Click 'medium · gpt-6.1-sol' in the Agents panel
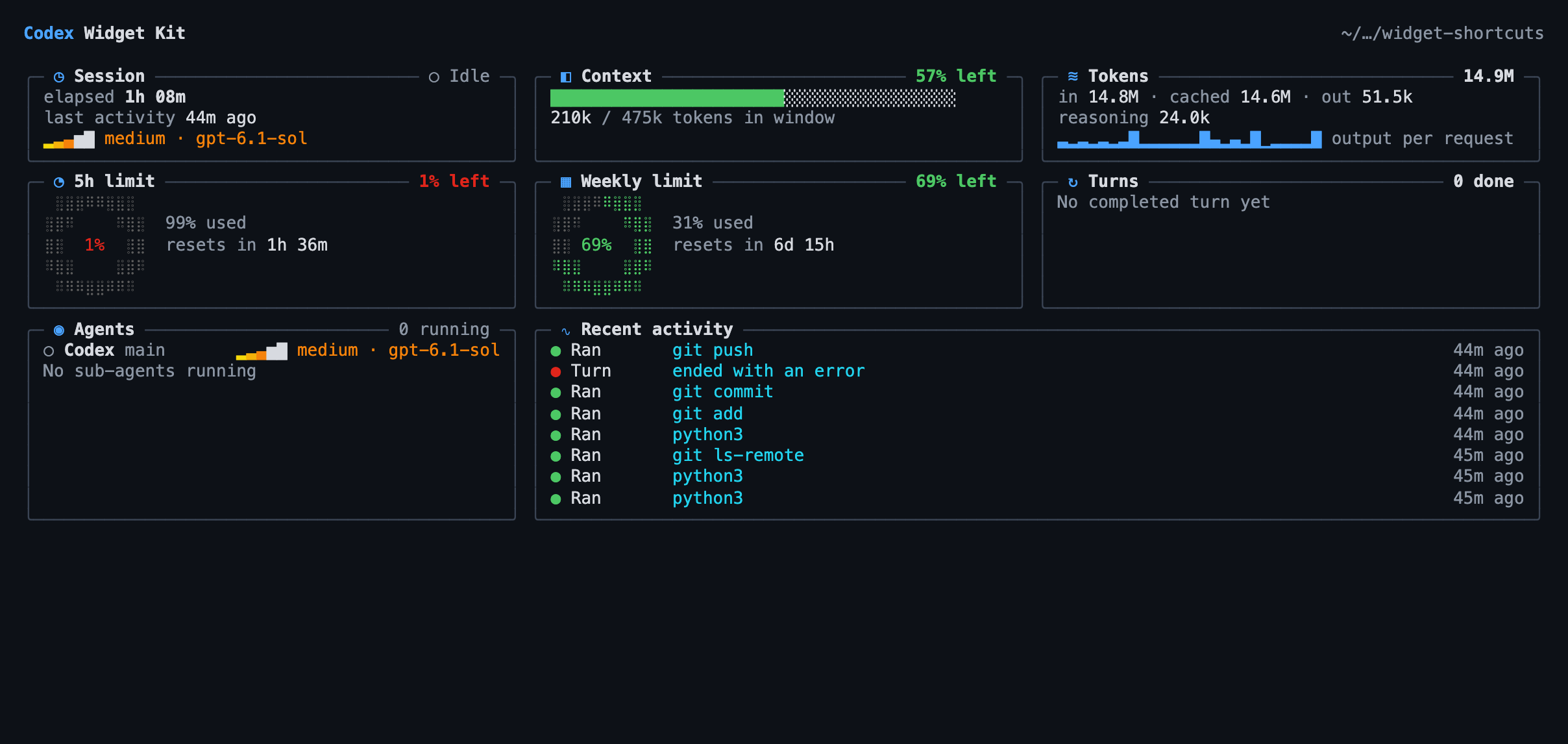Viewport: 1568px width, 744px height. coord(398,350)
